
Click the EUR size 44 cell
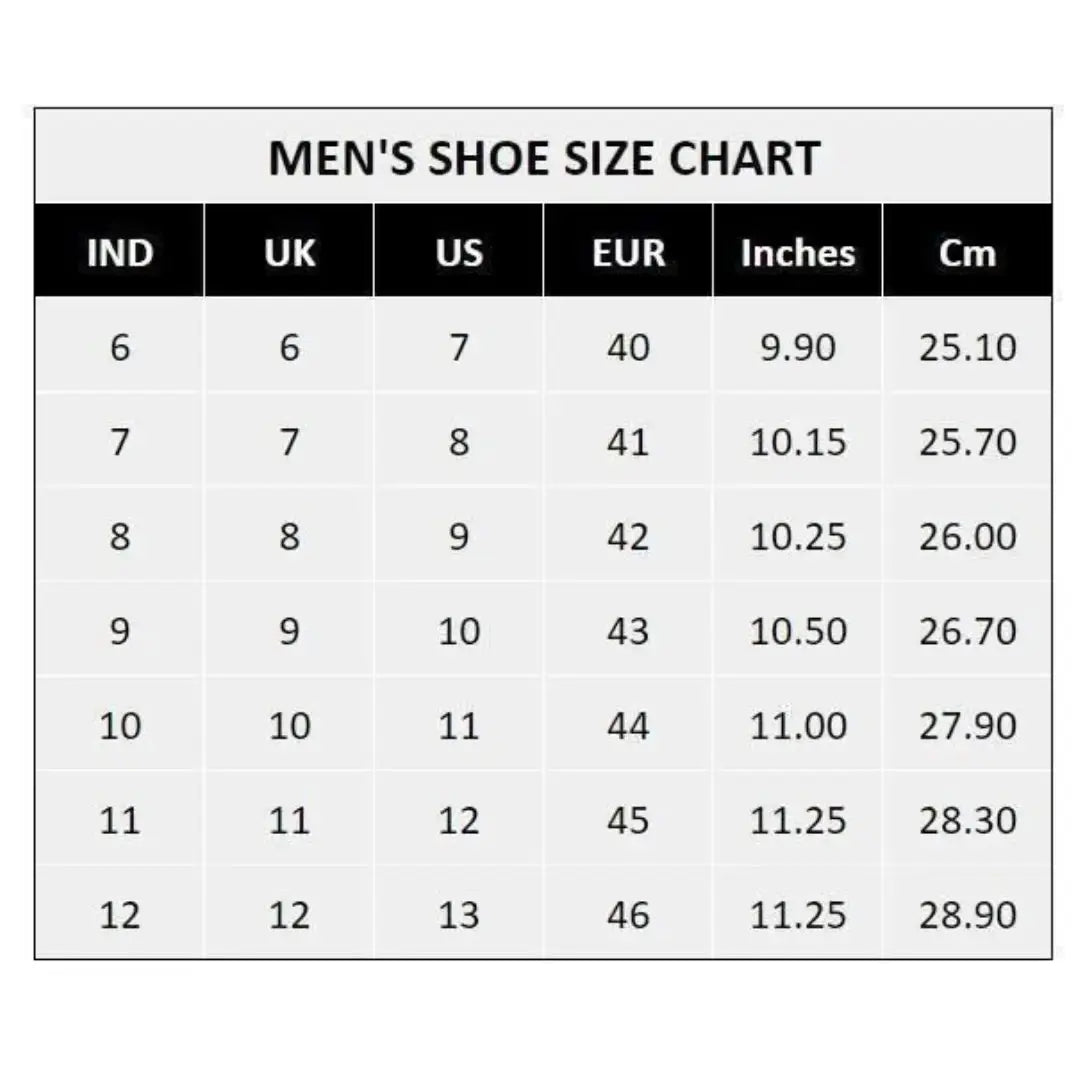point(628,726)
